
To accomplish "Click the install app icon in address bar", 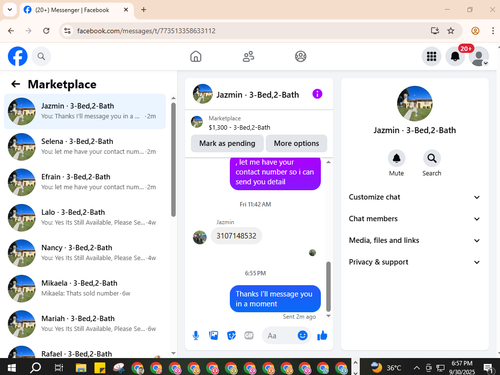I will [x=435, y=31].
